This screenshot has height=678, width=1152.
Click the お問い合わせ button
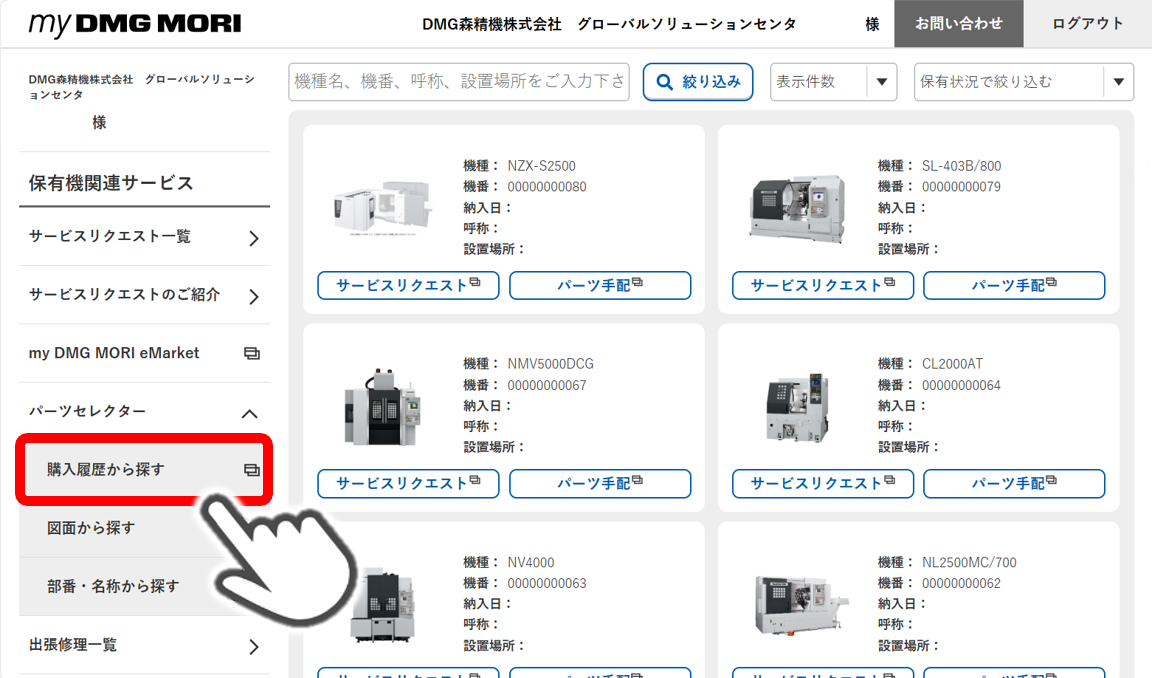coord(958,23)
